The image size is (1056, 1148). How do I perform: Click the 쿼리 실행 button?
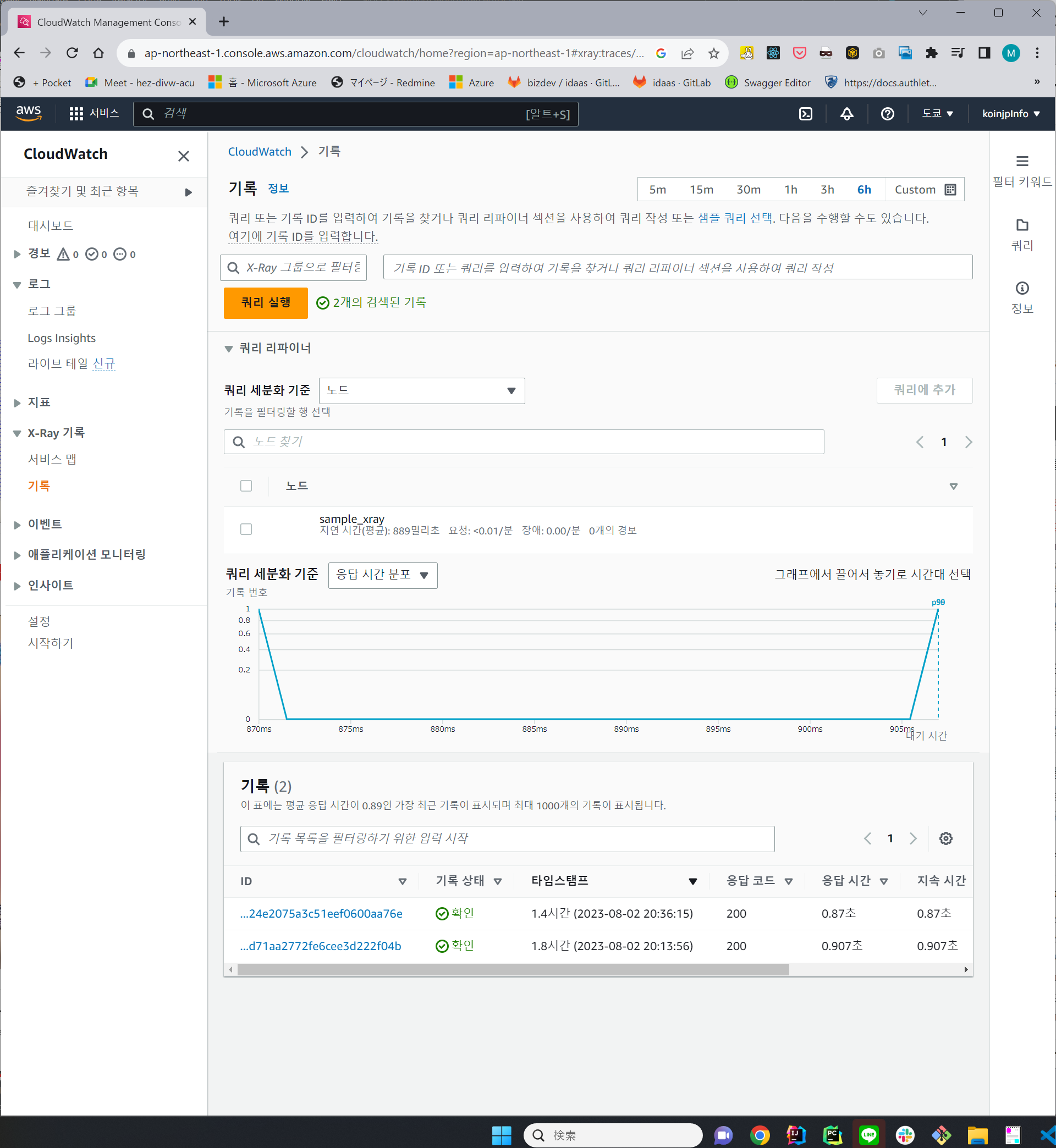(266, 302)
